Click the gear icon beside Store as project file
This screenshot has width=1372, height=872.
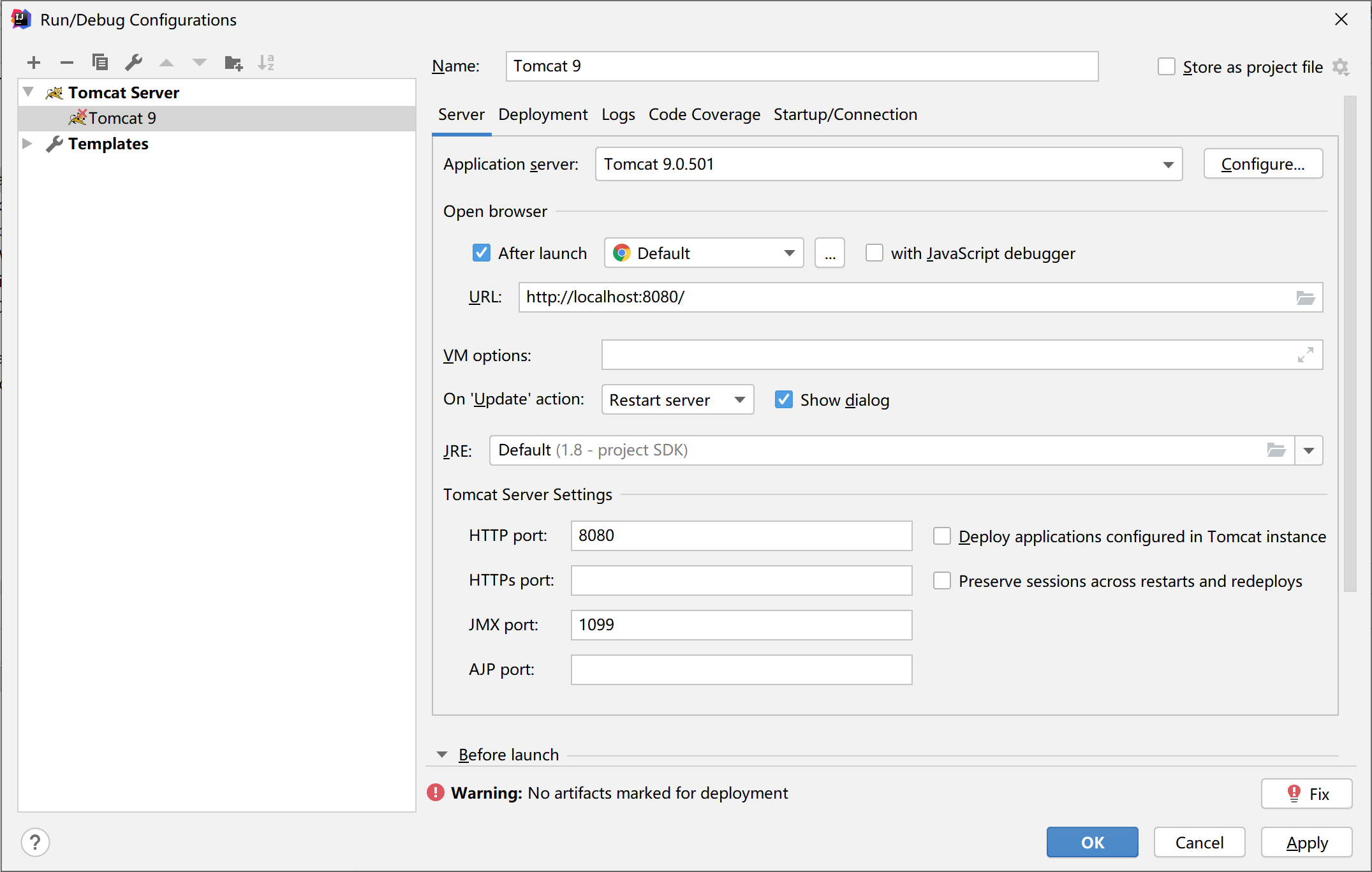[1341, 67]
